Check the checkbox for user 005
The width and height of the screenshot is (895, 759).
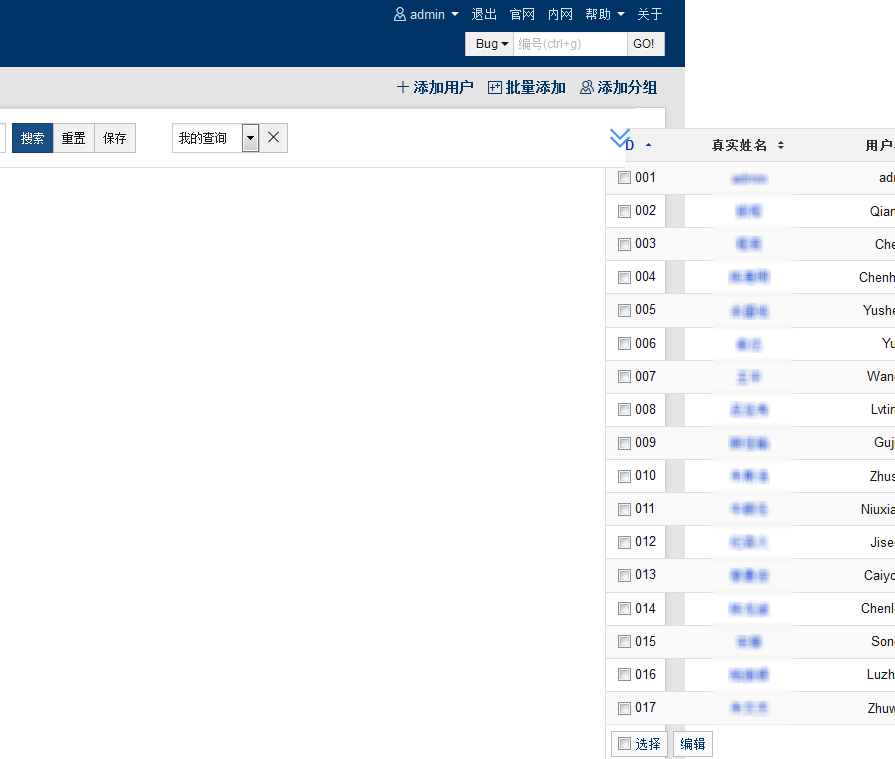click(624, 310)
